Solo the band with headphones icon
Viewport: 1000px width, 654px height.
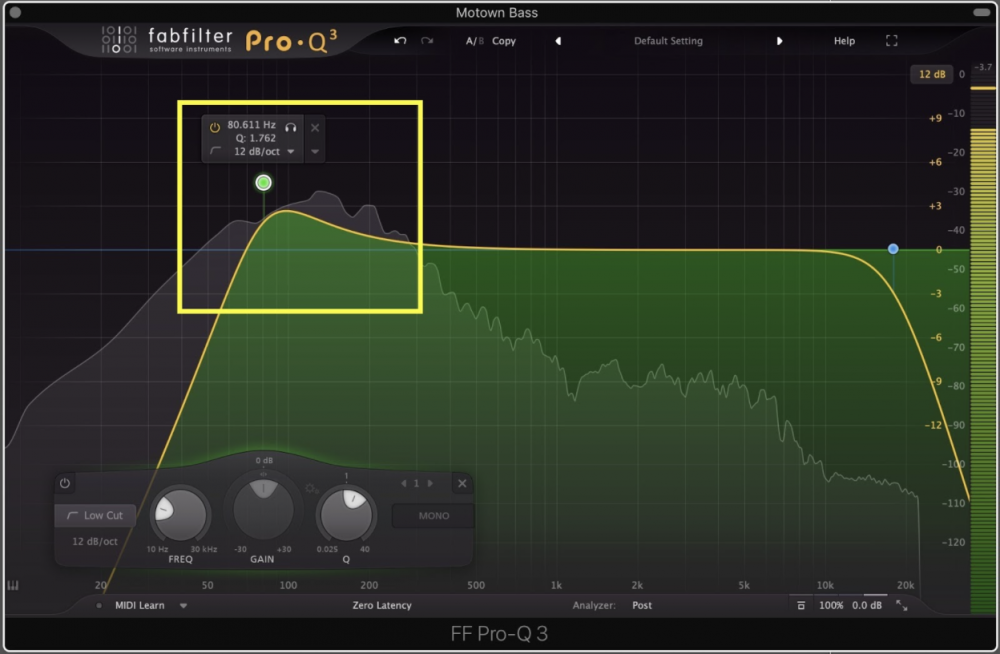(x=291, y=127)
